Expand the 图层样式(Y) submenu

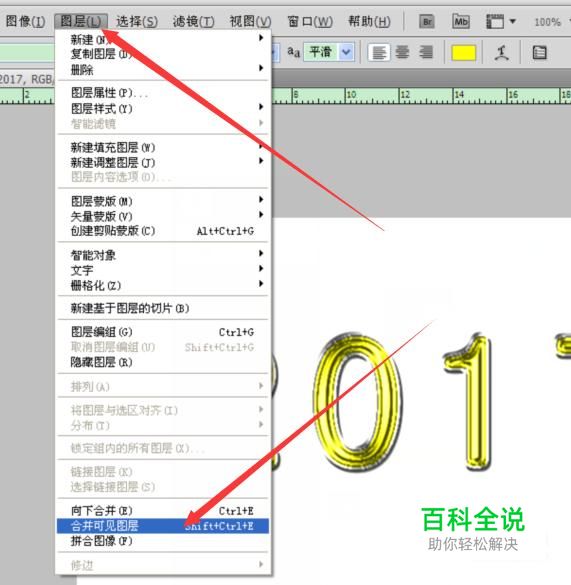pos(163,109)
